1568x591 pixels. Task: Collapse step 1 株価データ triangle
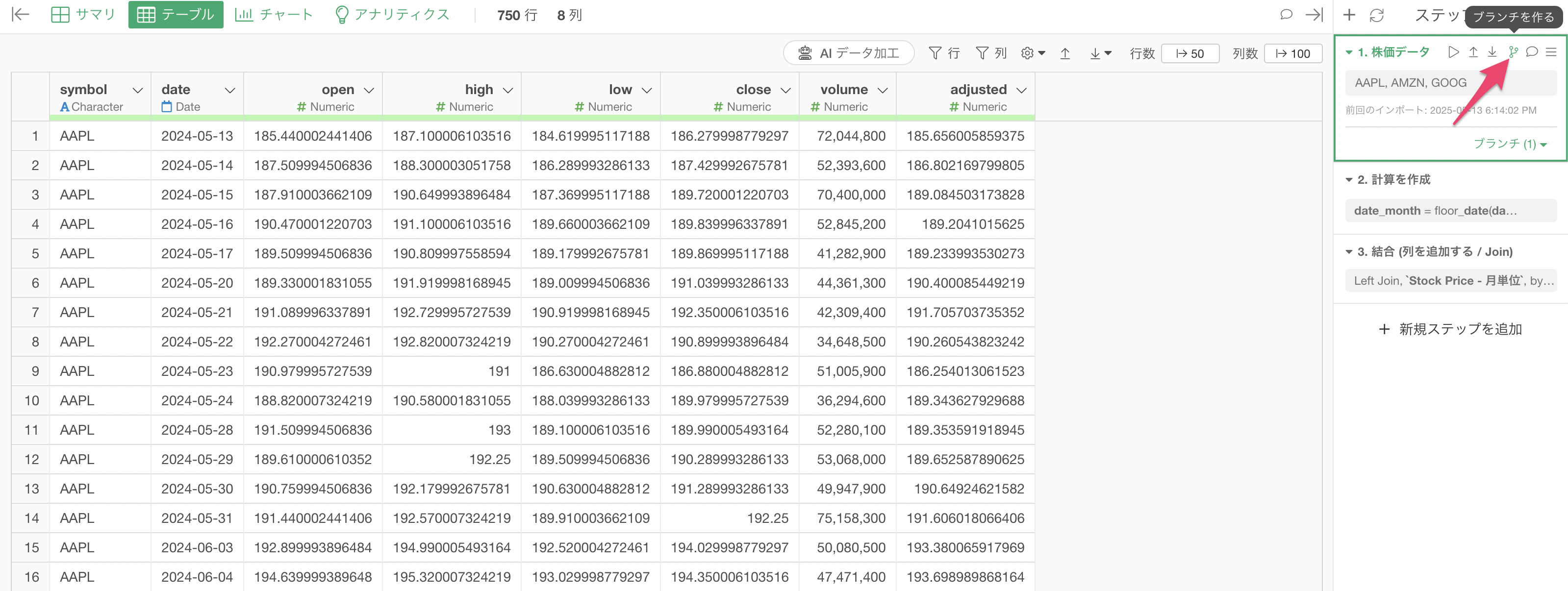[x=1349, y=52]
